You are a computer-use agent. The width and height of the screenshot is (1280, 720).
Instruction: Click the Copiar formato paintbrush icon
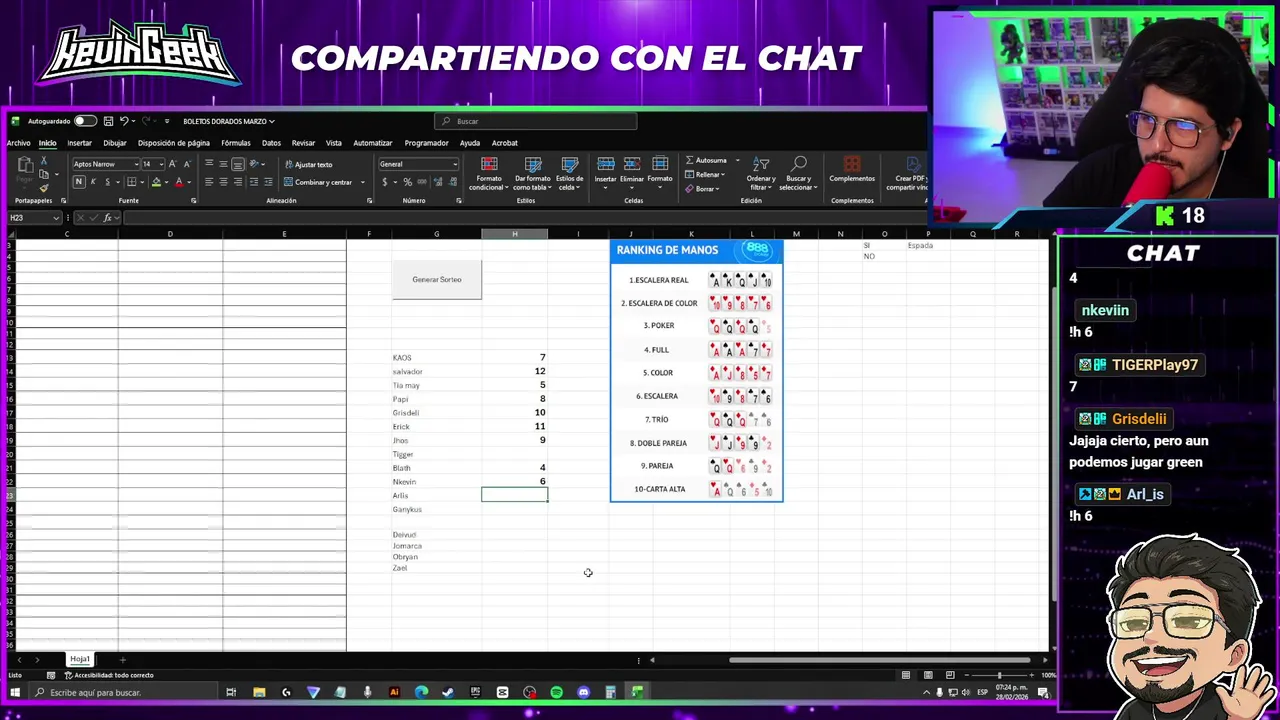click(44, 187)
